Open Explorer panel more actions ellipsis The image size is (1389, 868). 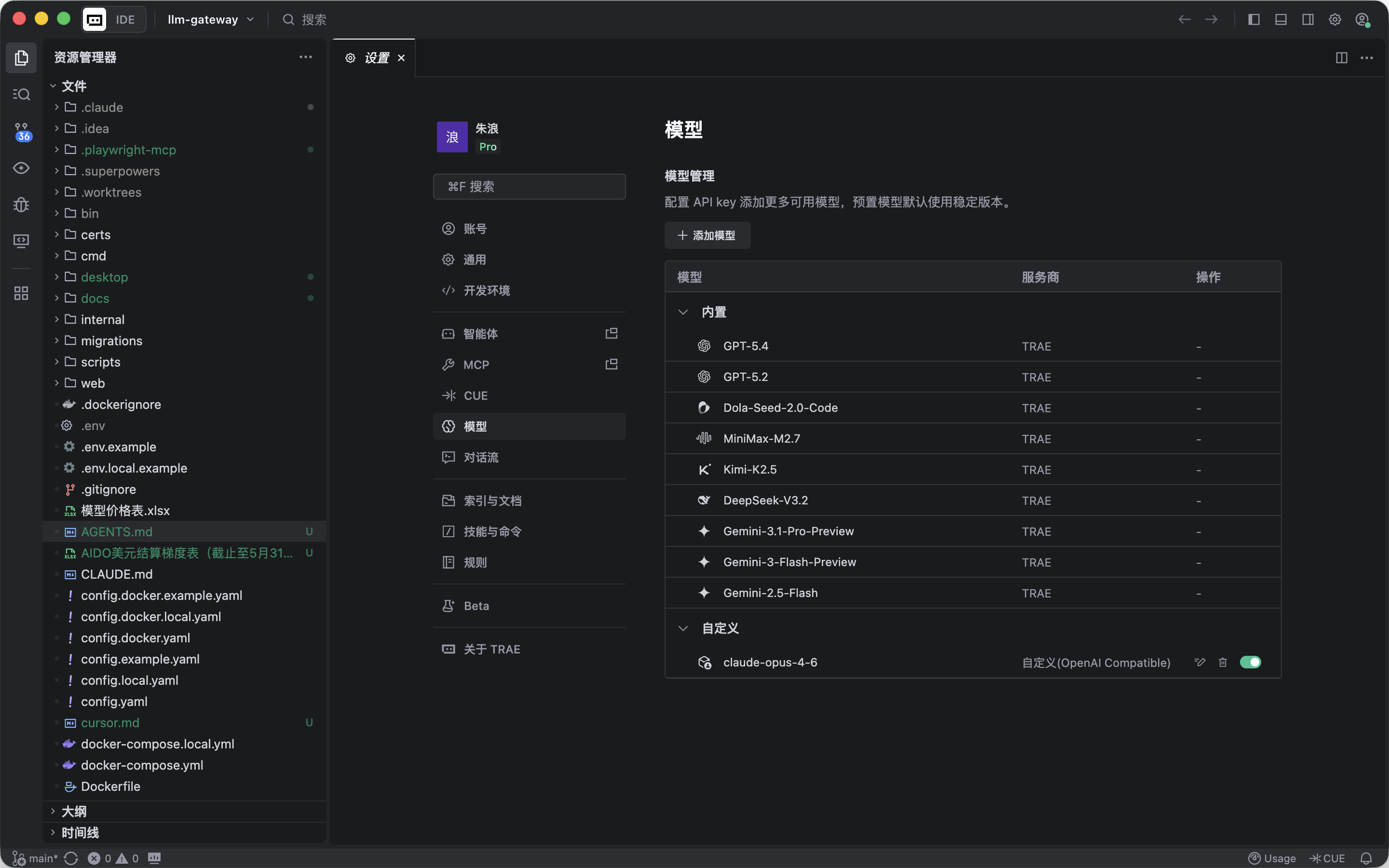(x=305, y=57)
